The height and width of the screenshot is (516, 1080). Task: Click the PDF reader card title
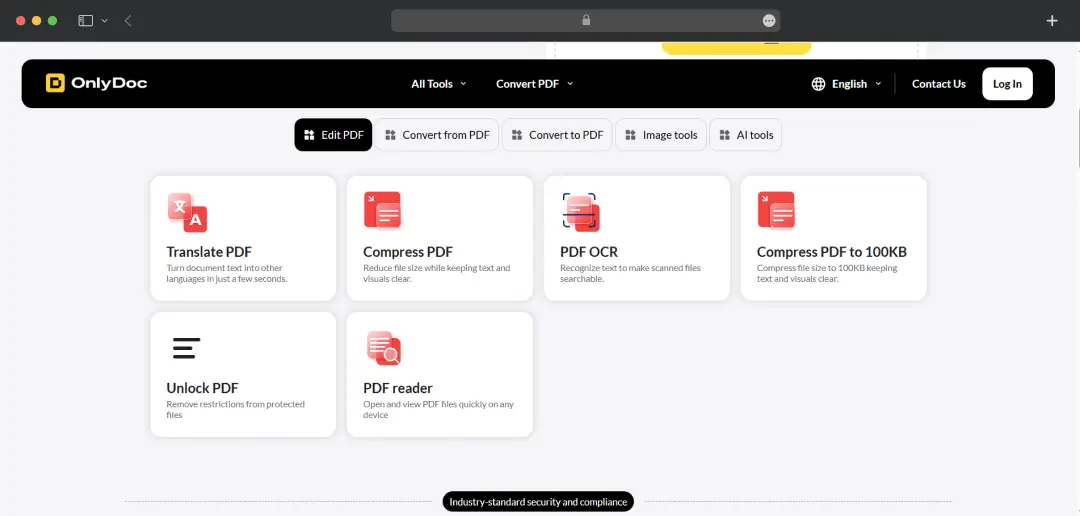[398, 388]
